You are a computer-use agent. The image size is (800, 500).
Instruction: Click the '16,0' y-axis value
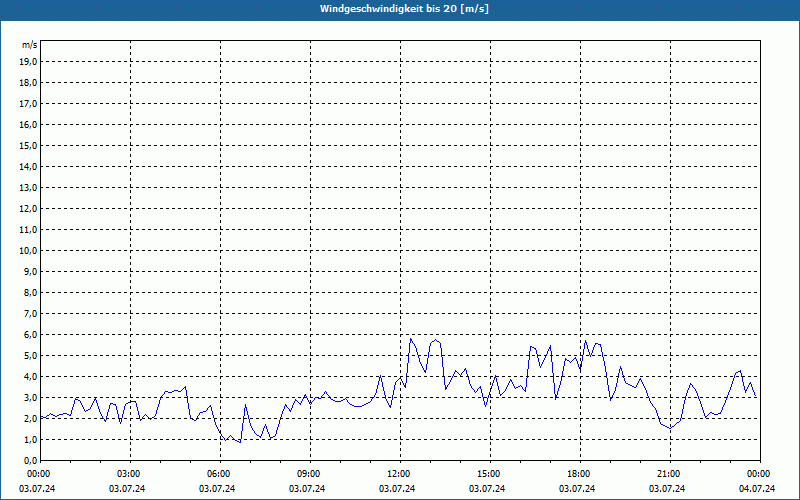29,124
